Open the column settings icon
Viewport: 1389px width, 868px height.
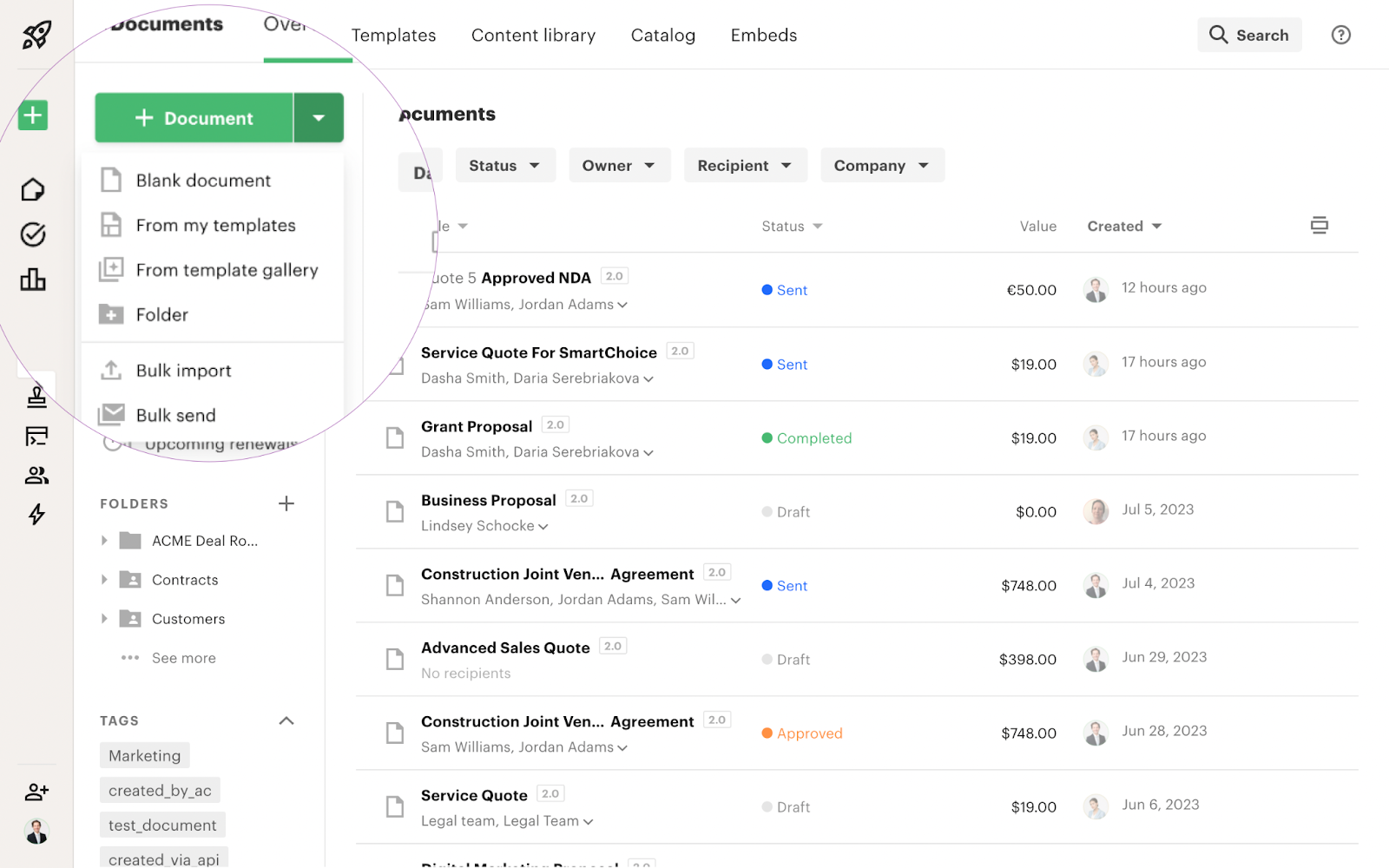pos(1320,226)
